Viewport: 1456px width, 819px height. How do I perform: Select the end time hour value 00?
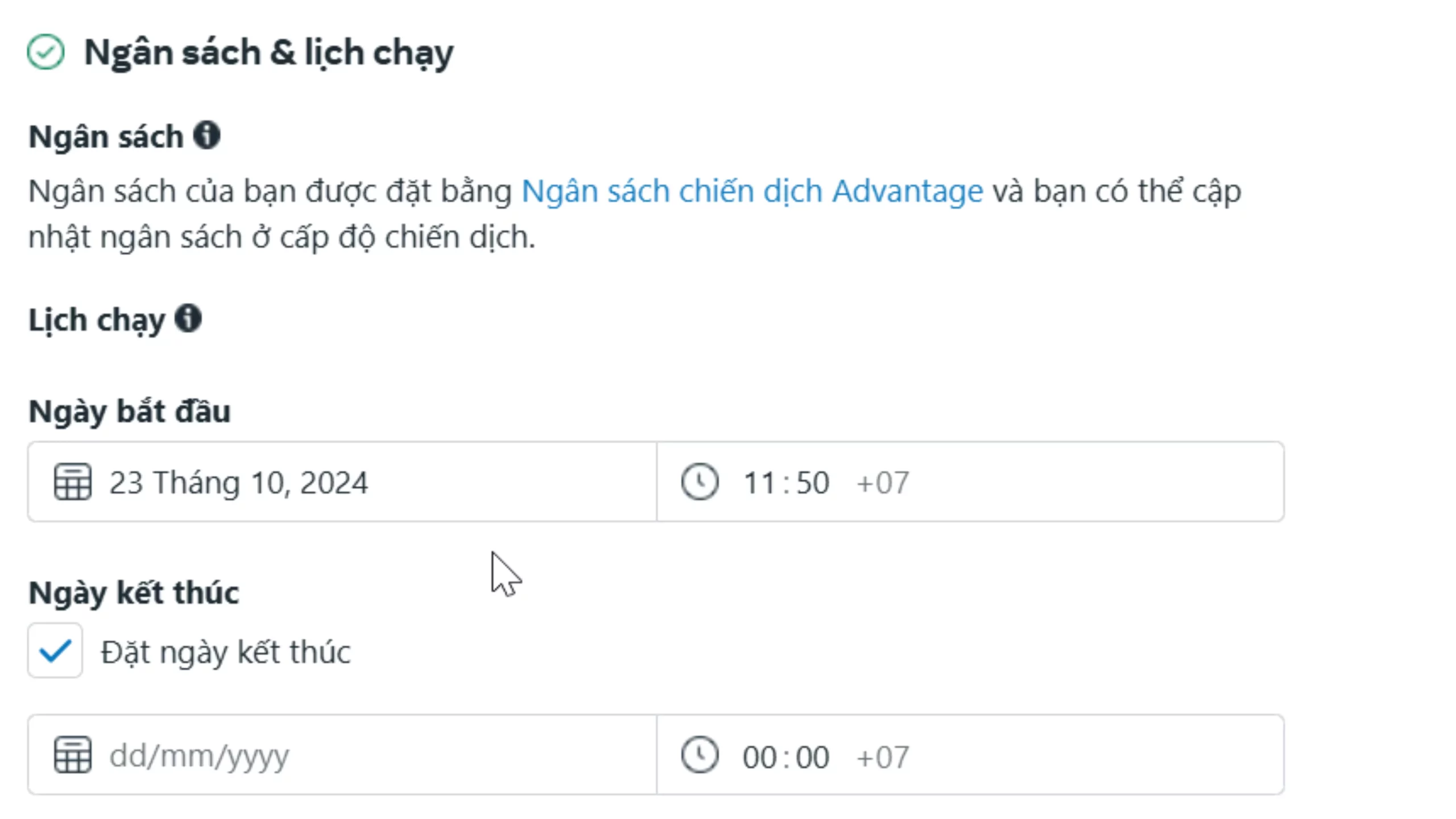pos(759,757)
